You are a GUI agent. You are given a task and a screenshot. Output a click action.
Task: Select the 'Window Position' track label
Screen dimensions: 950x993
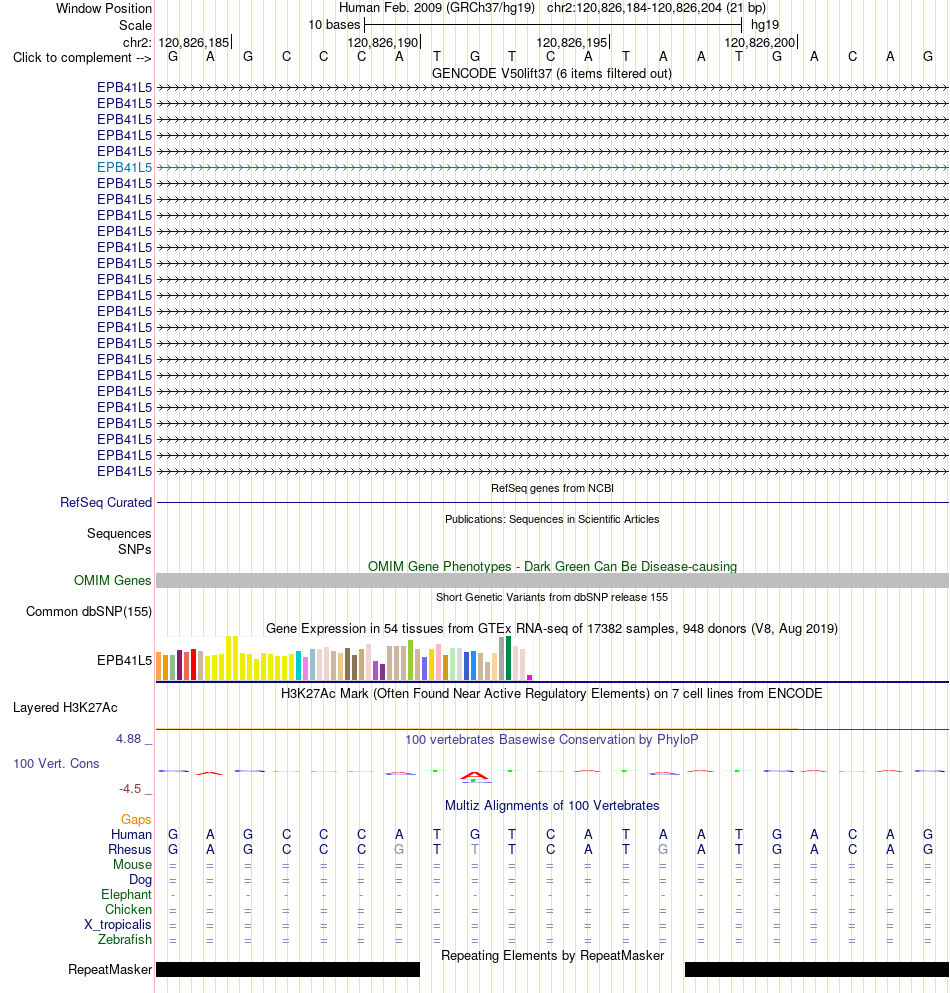point(104,8)
